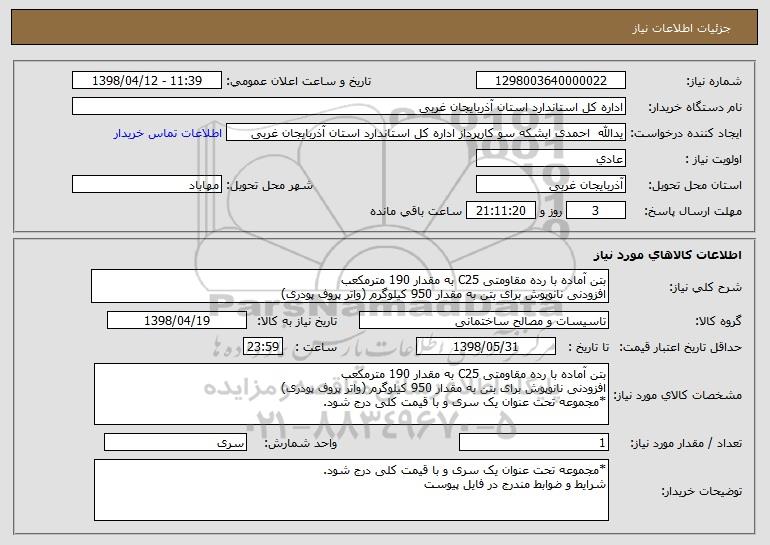Click the price validity date 1398/05/31
The height and width of the screenshot is (545, 770).
pos(486,347)
